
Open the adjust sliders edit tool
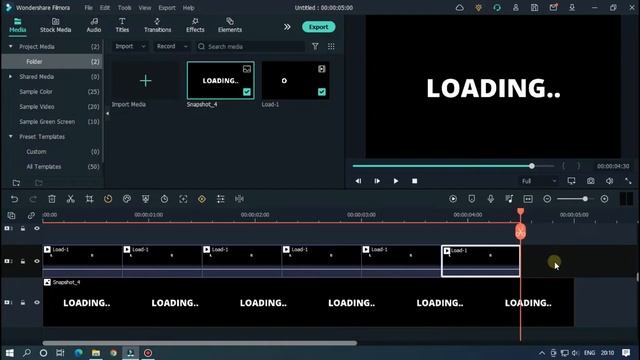[220, 199]
